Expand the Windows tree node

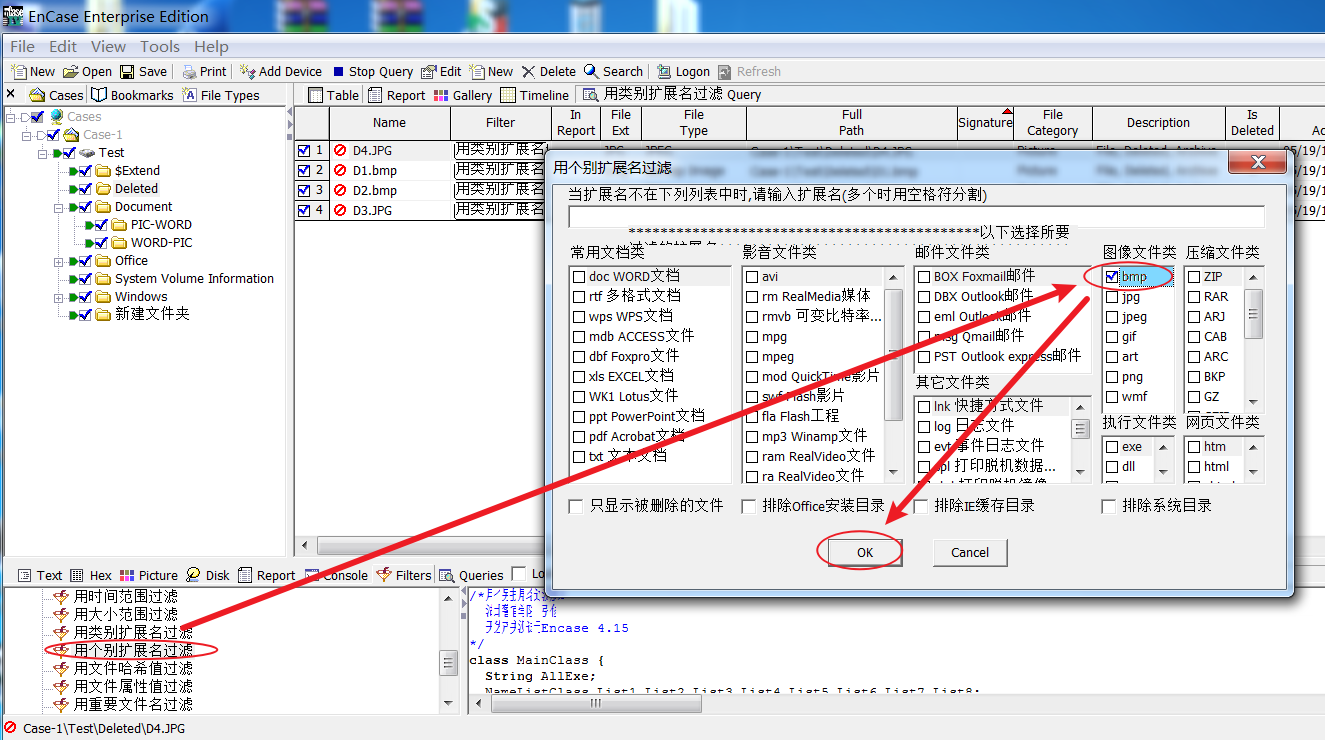coord(58,297)
